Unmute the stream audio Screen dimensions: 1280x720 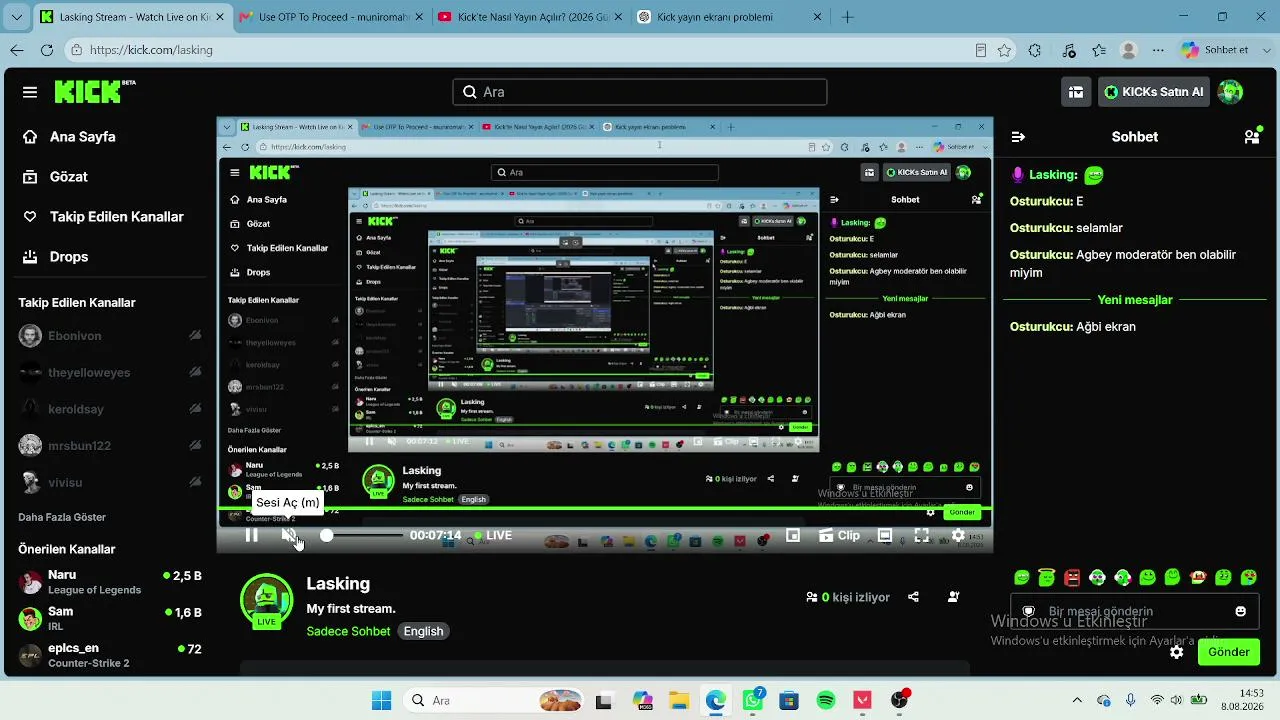coord(289,536)
